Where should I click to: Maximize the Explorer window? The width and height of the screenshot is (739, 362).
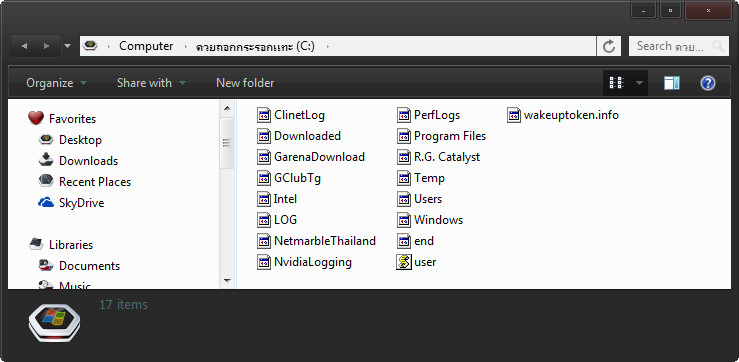tap(671, 10)
